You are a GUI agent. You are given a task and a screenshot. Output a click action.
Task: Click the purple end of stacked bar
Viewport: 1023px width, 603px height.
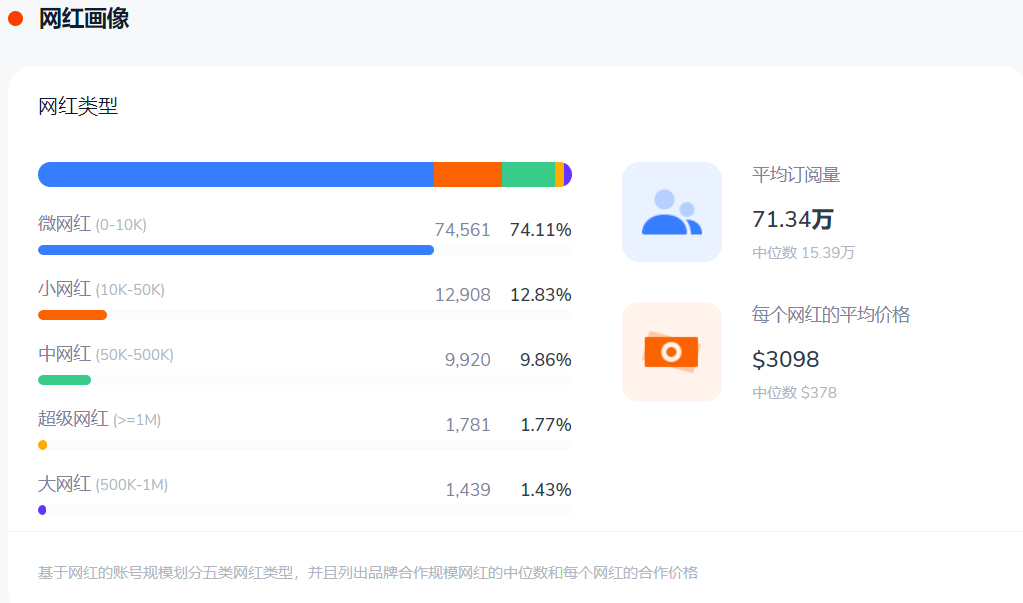567,175
